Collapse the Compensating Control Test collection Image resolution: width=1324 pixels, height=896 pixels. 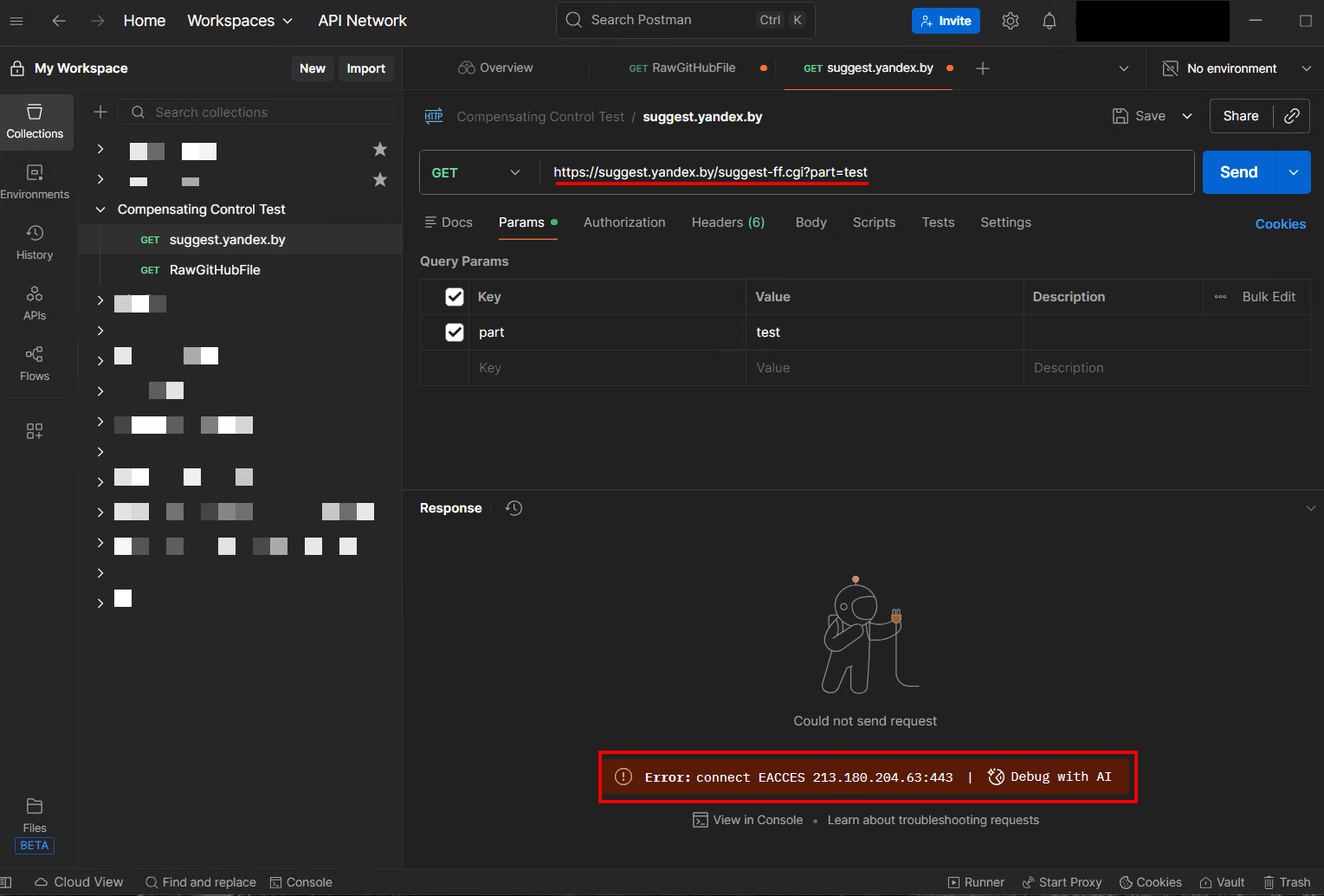[100, 209]
